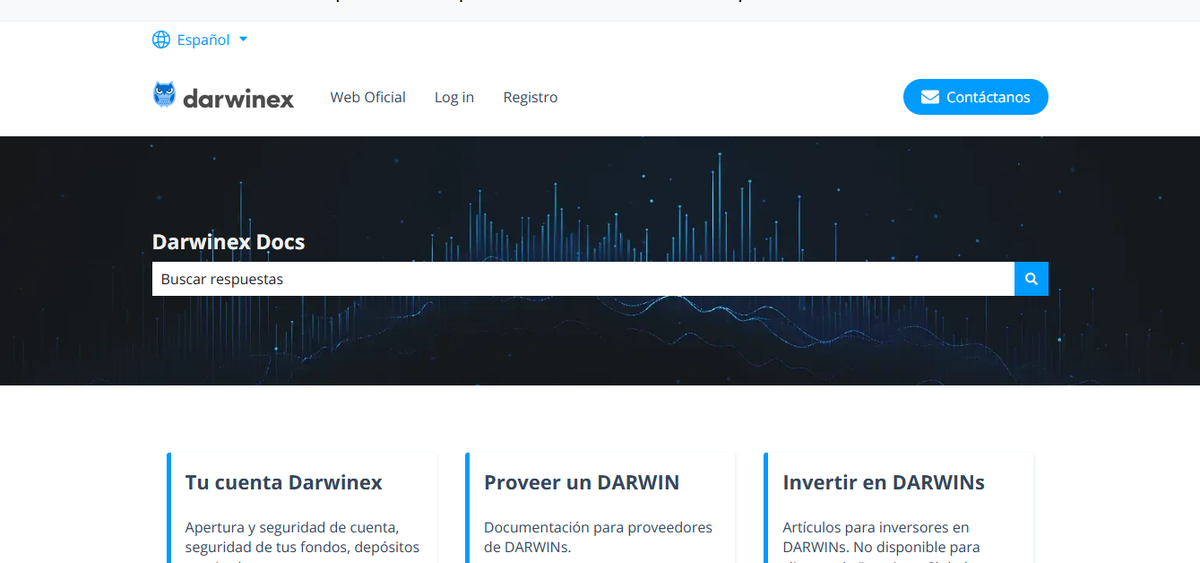This screenshot has width=1200, height=563.
Task: Click the caret arrow beside Español
Action: tap(243, 40)
